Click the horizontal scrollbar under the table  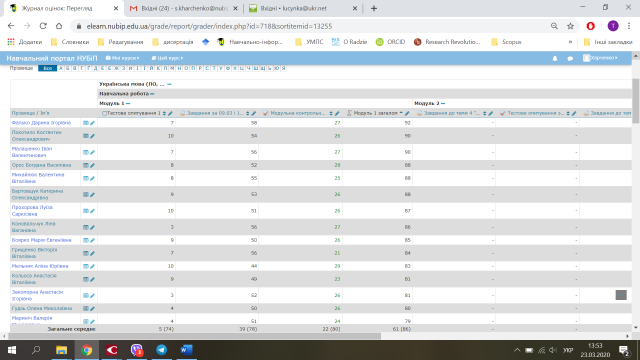[194, 336]
